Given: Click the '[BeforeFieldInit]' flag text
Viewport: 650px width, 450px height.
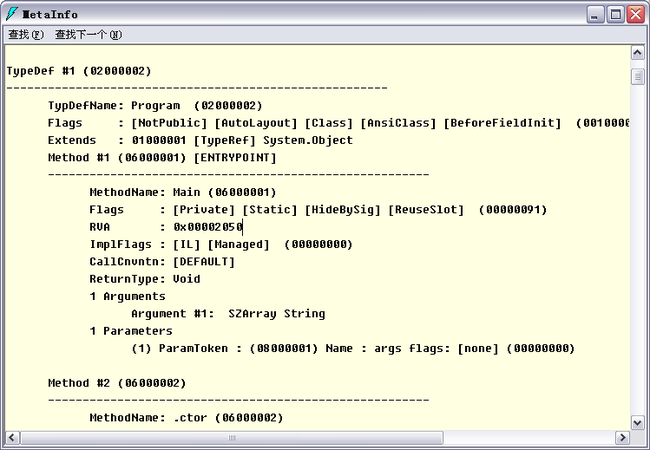Looking at the screenshot, I should coord(502,123).
